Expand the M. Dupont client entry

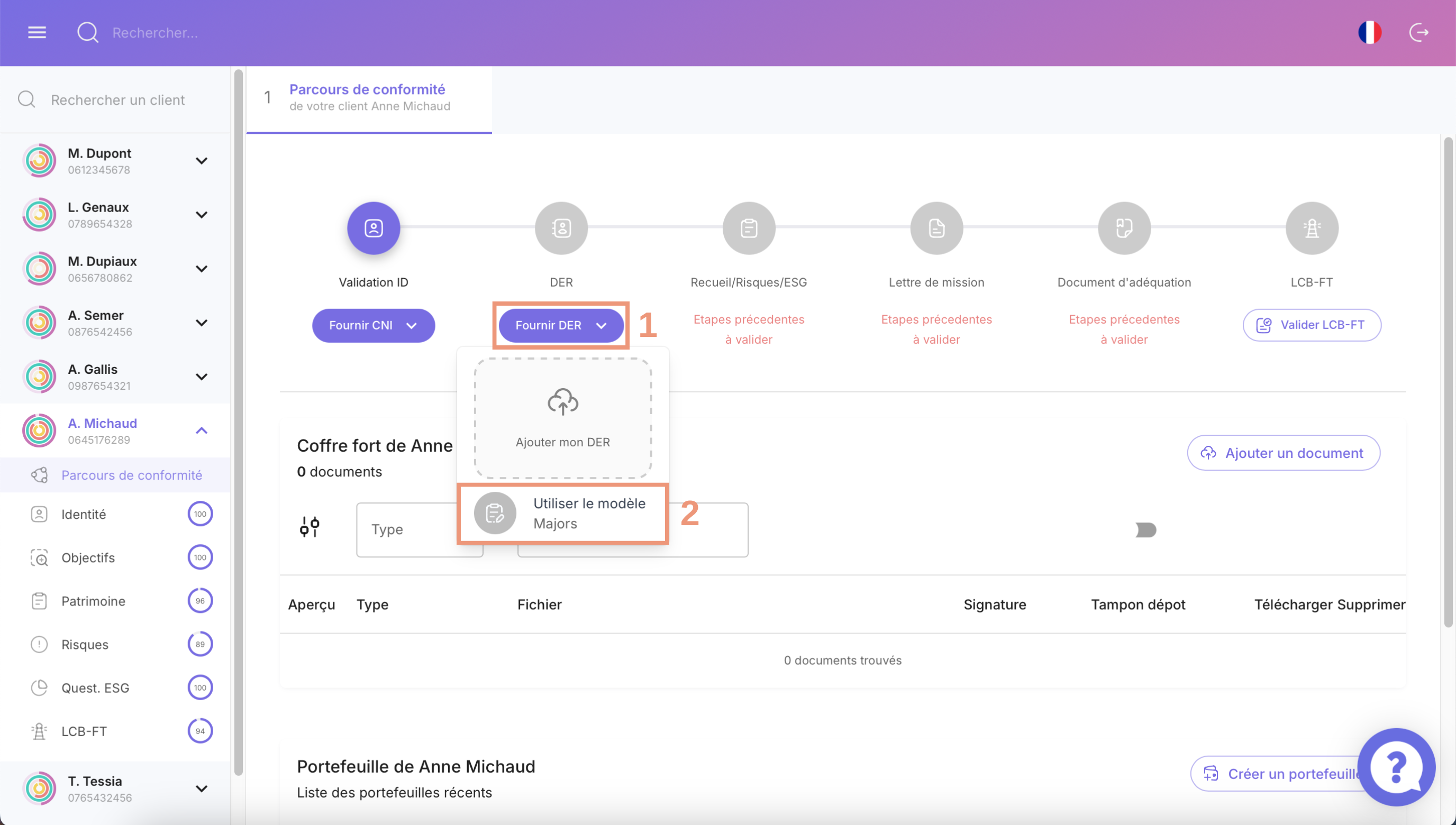(201, 161)
